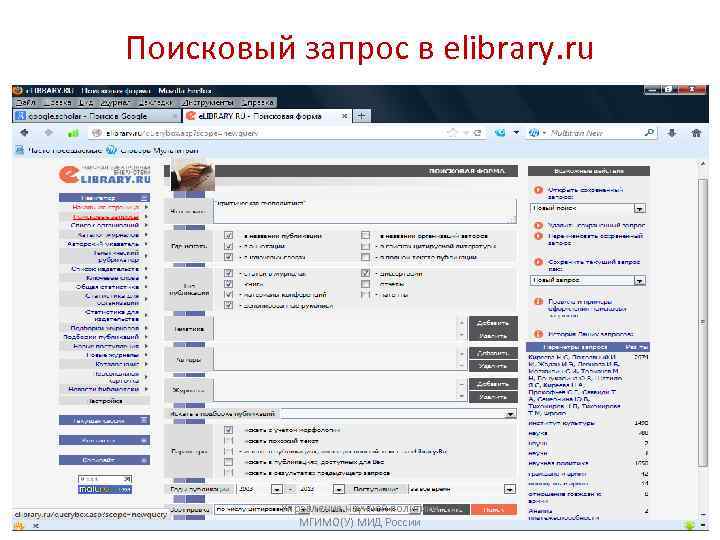Screen dimensions: 720x540
Task: Check 'в списках цитируемой литературы' checkbox
Action: coord(365,246)
